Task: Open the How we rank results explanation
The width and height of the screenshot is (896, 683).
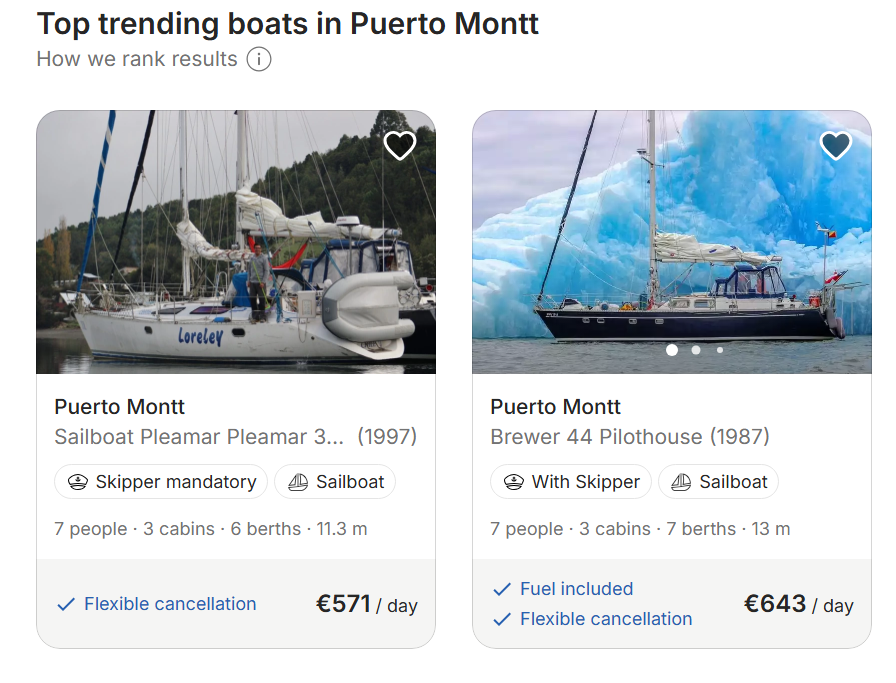Action: [137, 59]
